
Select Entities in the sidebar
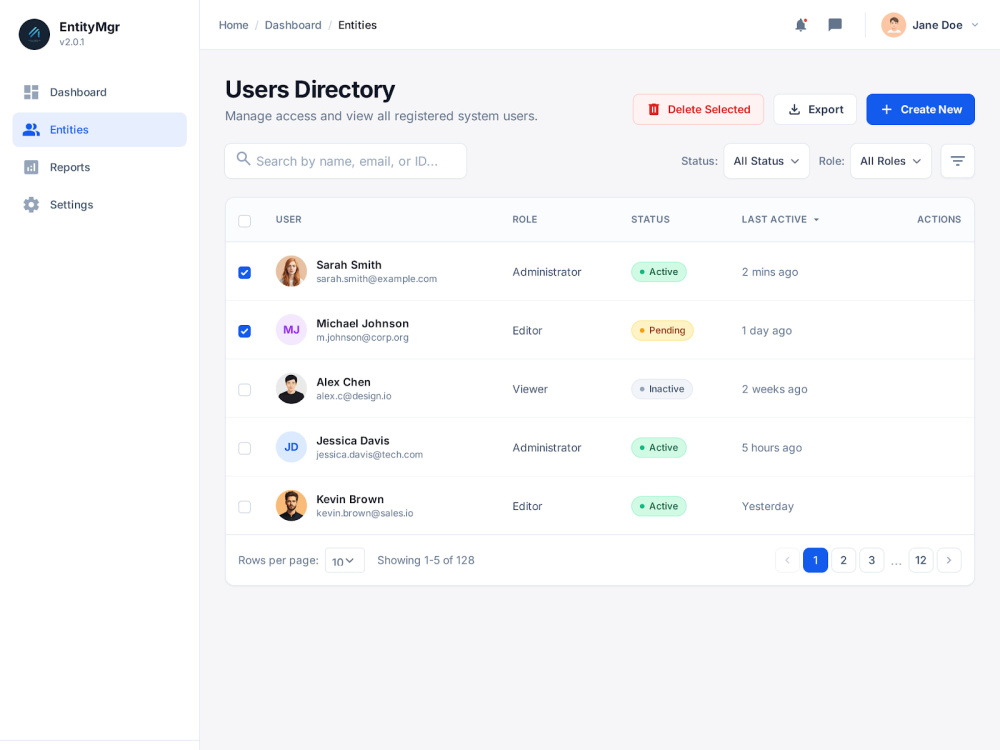68,129
